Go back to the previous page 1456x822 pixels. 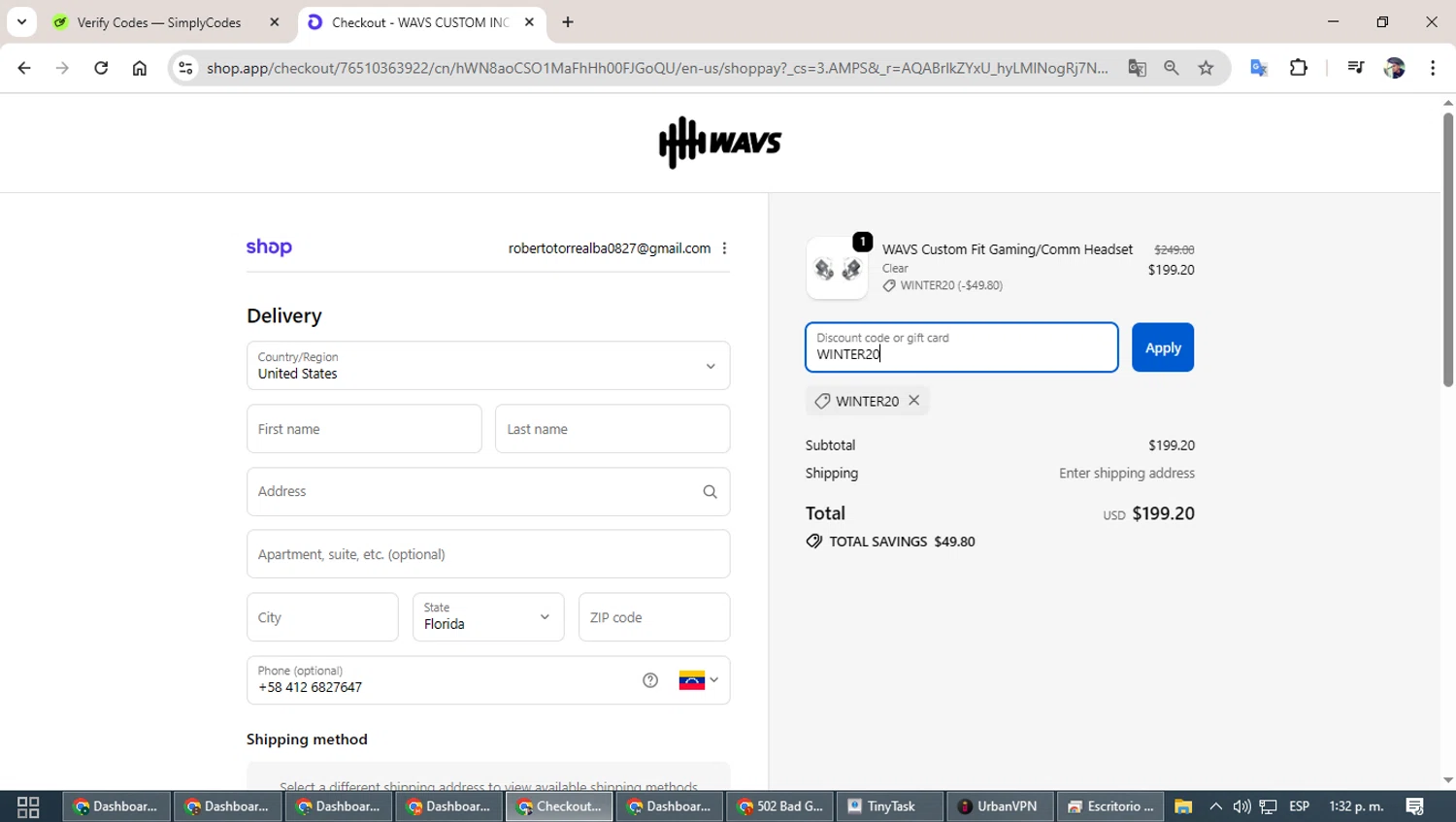24,68
